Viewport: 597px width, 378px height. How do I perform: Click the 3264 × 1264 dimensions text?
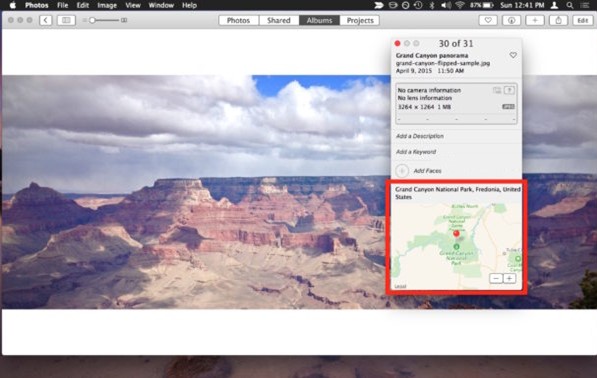pyautogui.click(x=416, y=107)
